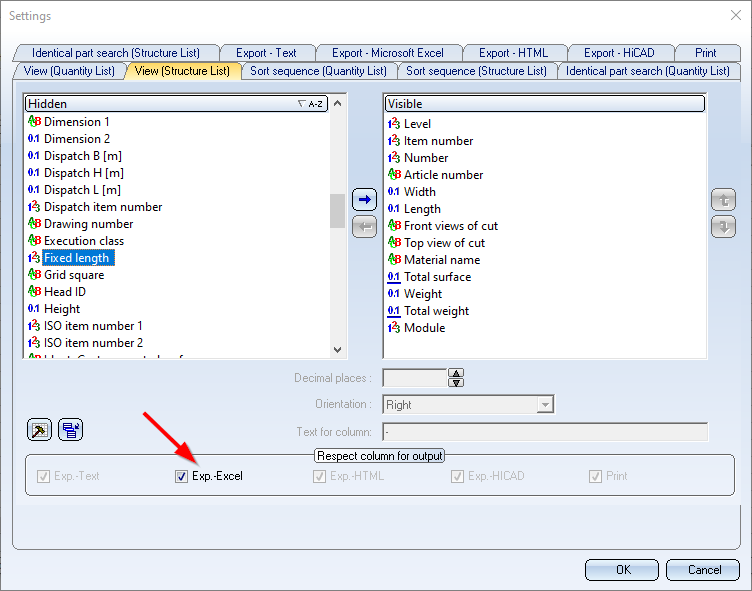Increase decimal places with spinner up arrow
The image size is (752, 591).
point(456,373)
